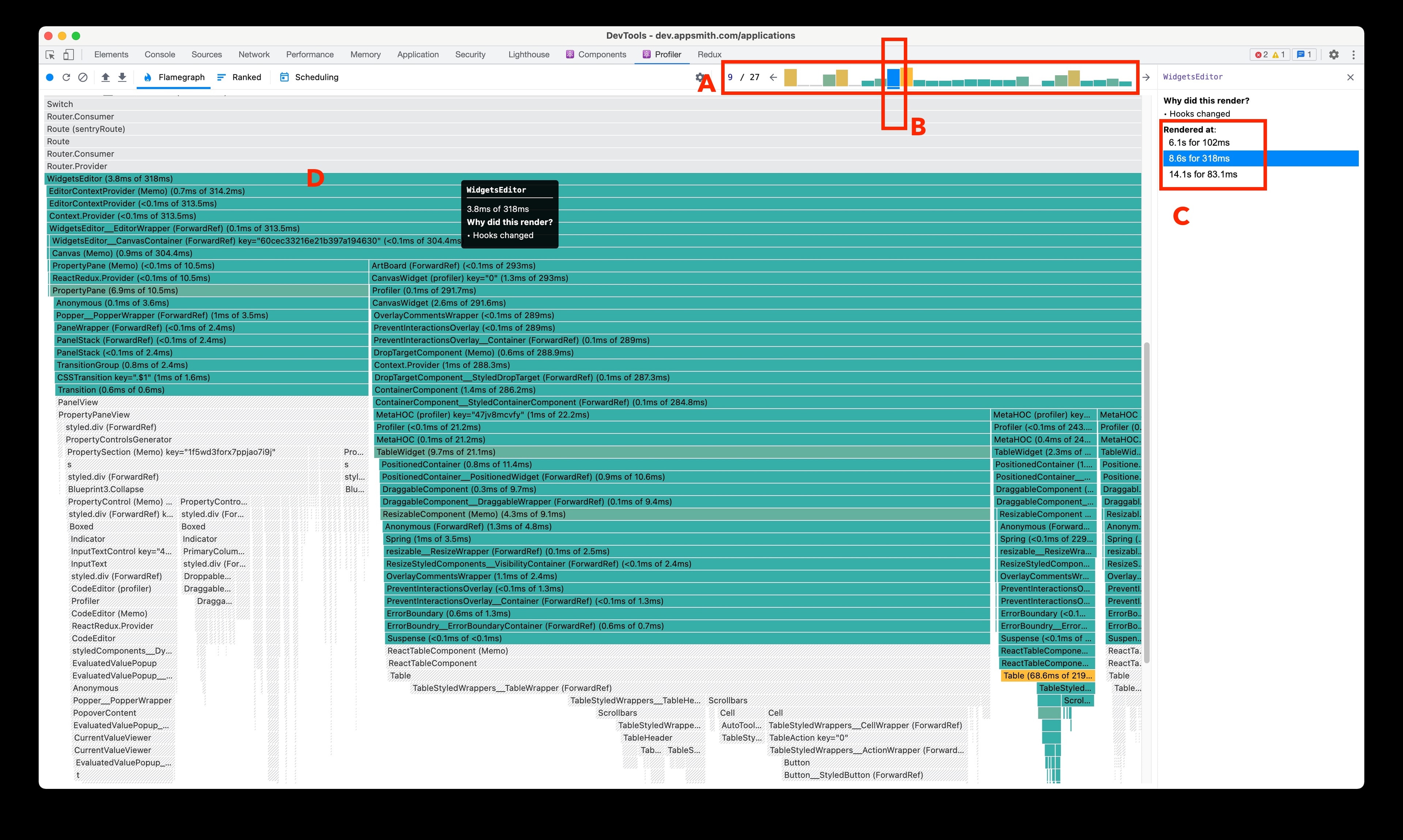This screenshot has height=840, width=1403.
Task: Click ContainerComponent (1.4ms of 286.2ms) bar
Action: tap(757, 390)
